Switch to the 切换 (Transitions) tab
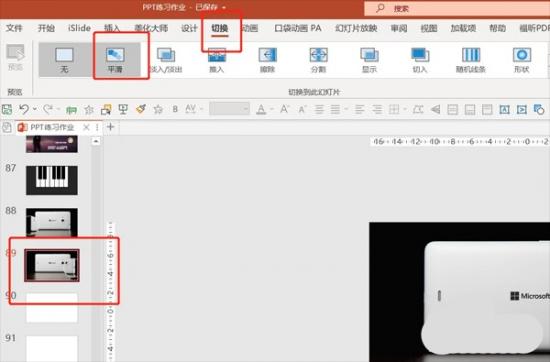 (x=220, y=28)
